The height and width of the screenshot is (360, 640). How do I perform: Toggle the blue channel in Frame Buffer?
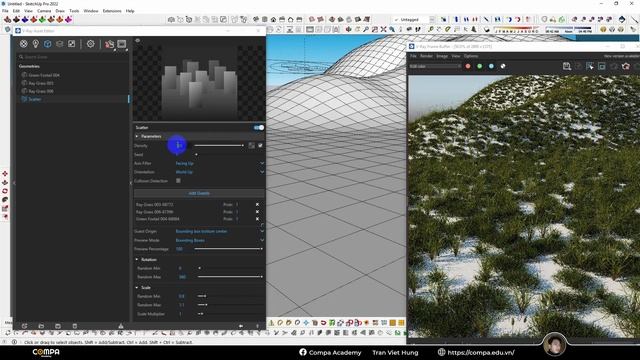(x=491, y=66)
